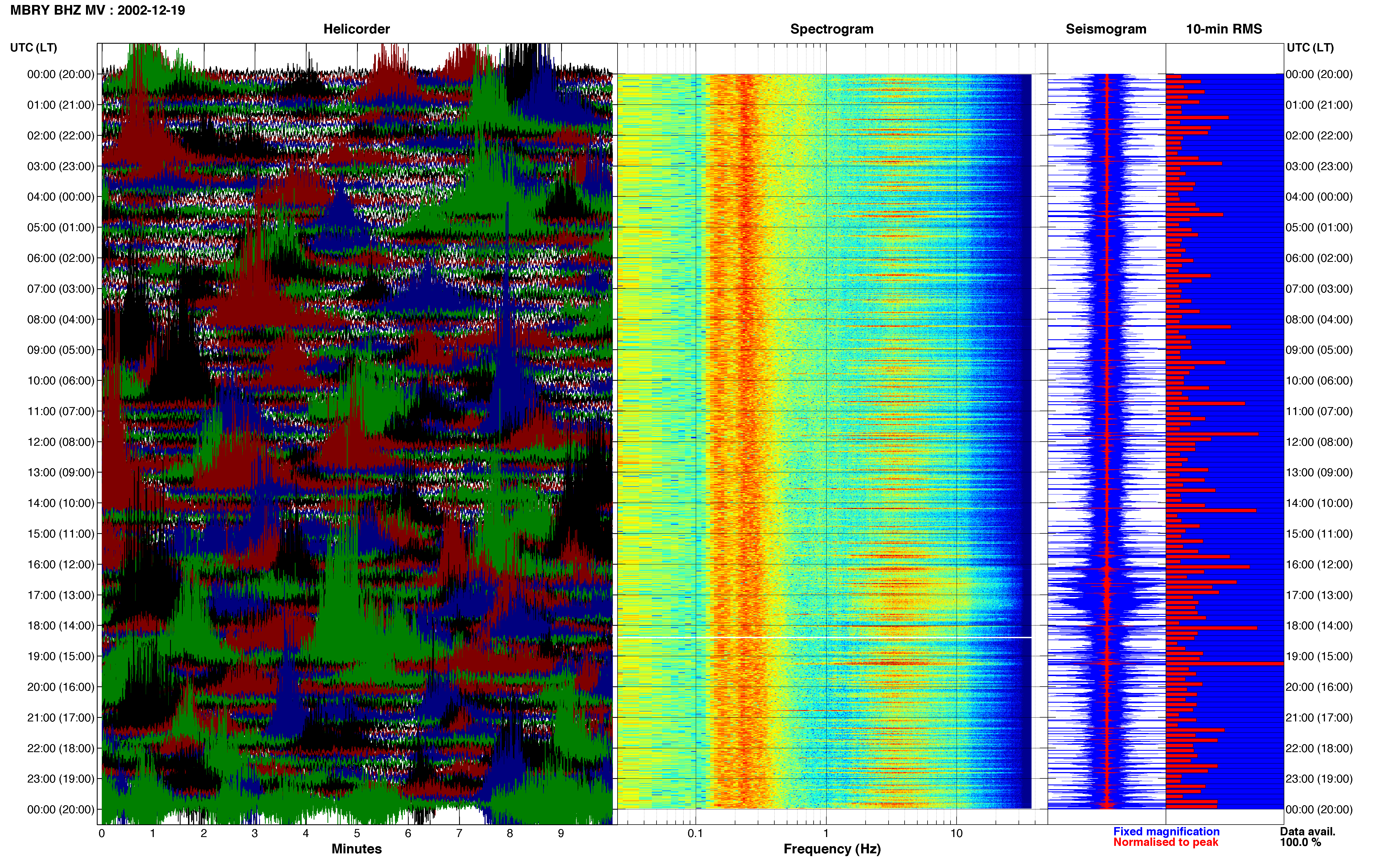
Task: Click the right '11:00 (07:00)' time label
Action: (1319, 412)
